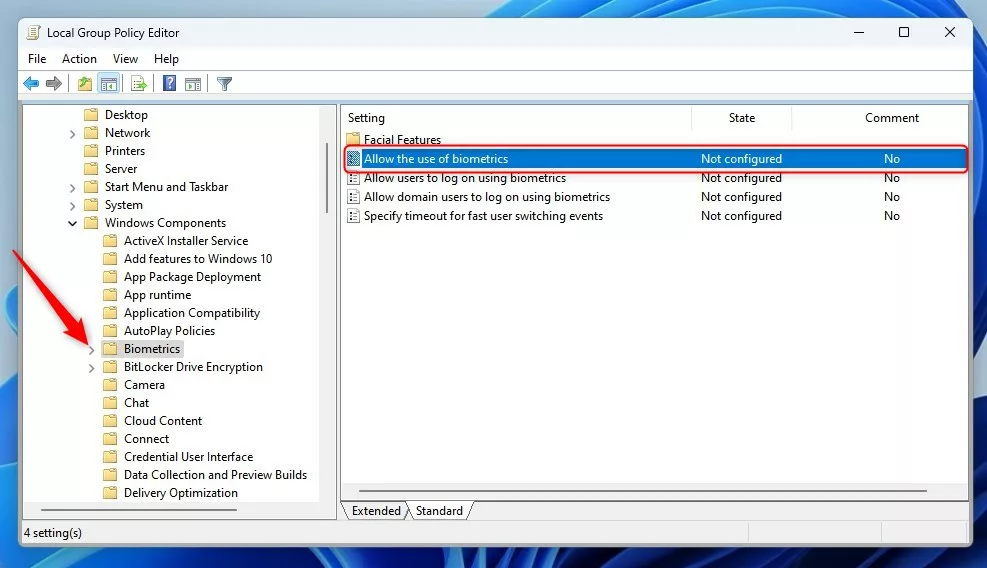987x568 pixels.
Task: Minimize the Local Group Policy Editor window
Action: click(x=859, y=32)
